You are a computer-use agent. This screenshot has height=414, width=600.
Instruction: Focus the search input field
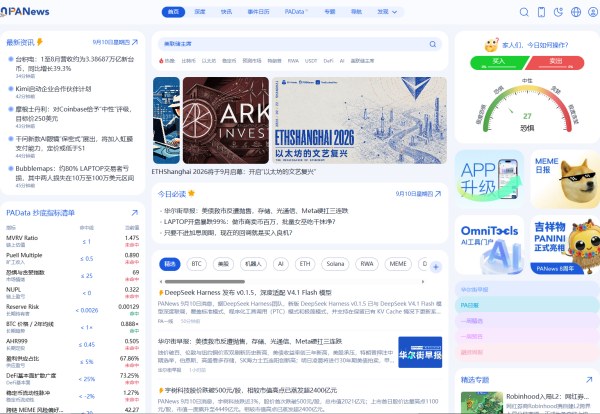click(x=300, y=44)
